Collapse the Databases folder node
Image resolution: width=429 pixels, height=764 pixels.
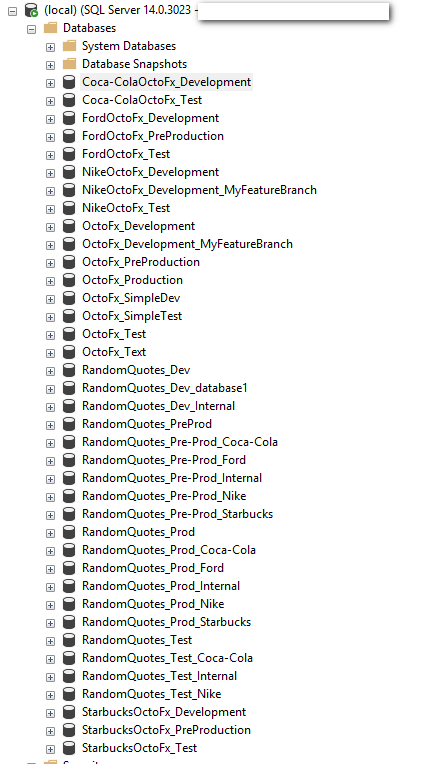coord(32,29)
